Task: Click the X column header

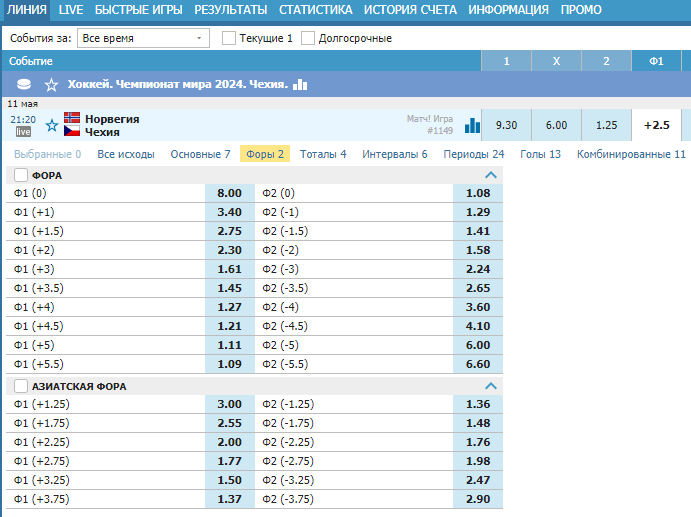Action: [x=557, y=61]
